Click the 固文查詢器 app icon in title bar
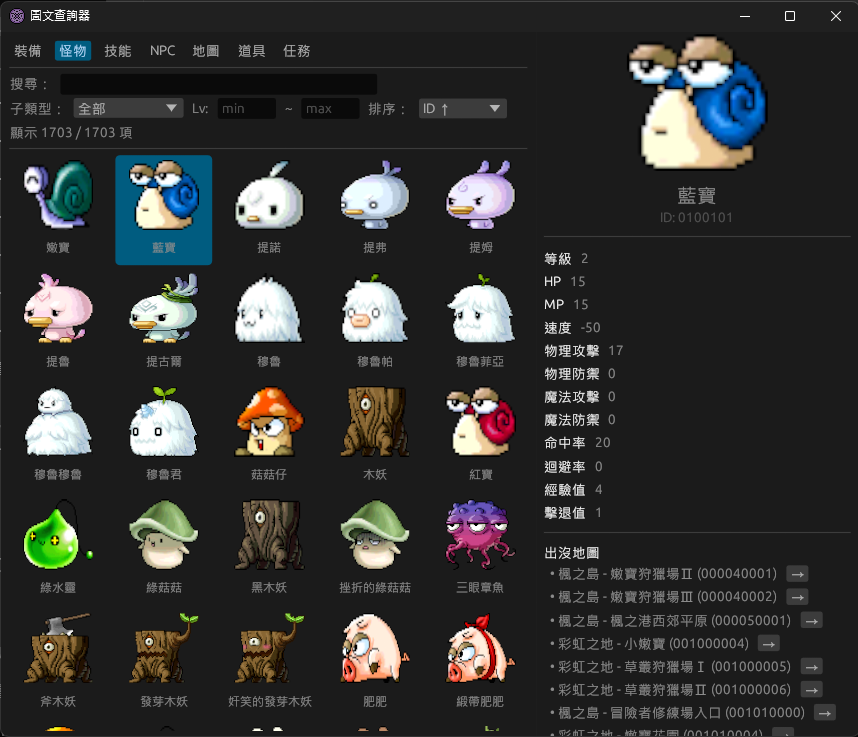858x737 pixels. [x=17, y=16]
